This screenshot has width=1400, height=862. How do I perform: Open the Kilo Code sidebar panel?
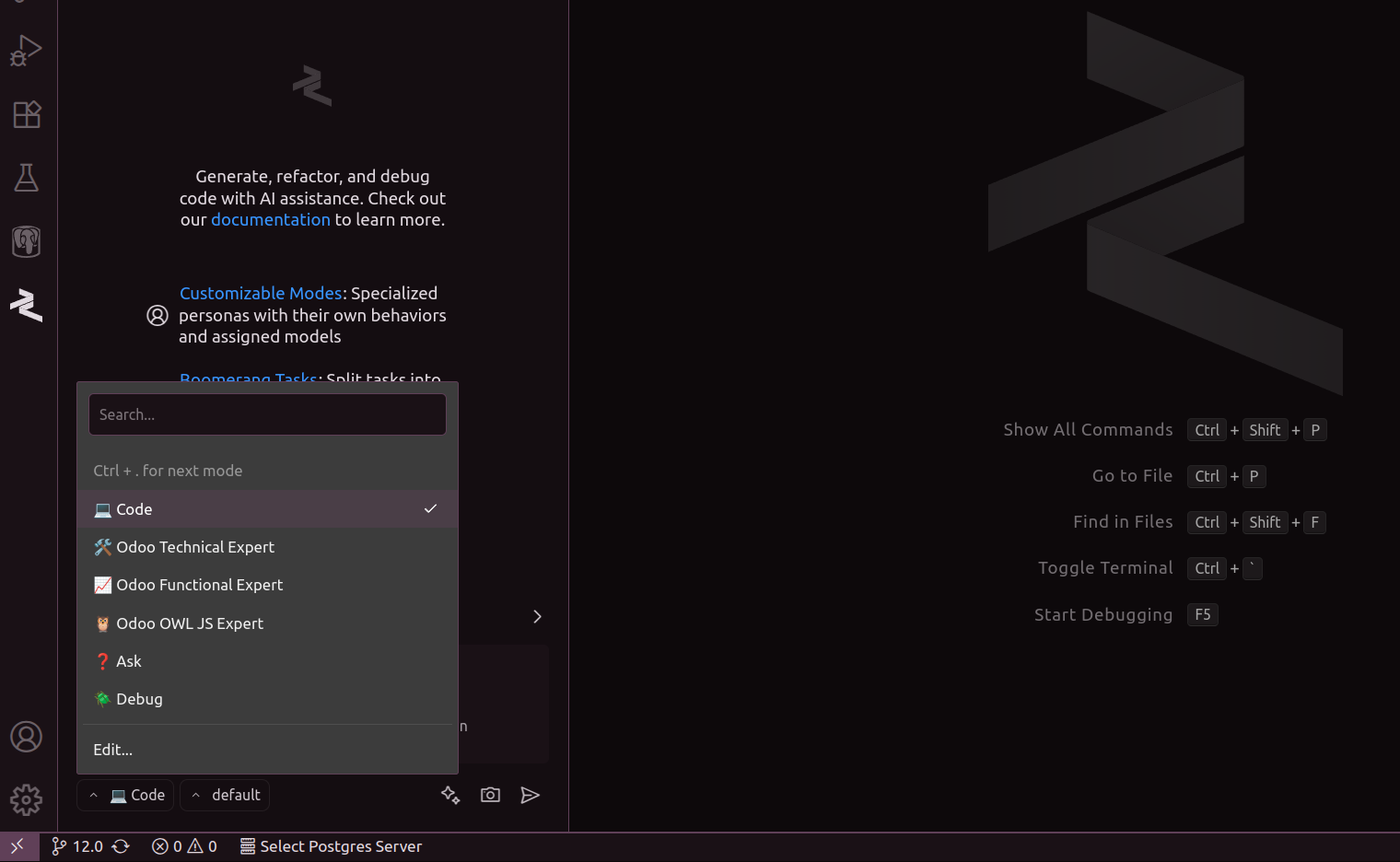coord(26,305)
